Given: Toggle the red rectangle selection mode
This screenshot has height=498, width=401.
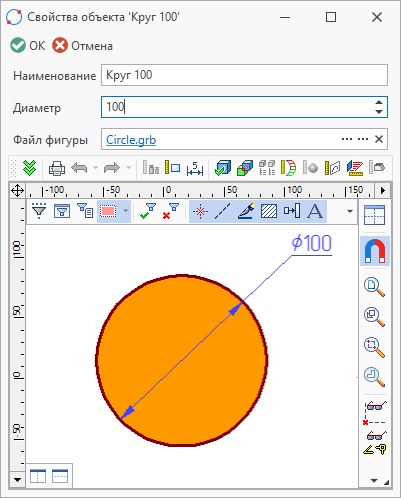Looking at the screenshot, I should click(108, 211).
